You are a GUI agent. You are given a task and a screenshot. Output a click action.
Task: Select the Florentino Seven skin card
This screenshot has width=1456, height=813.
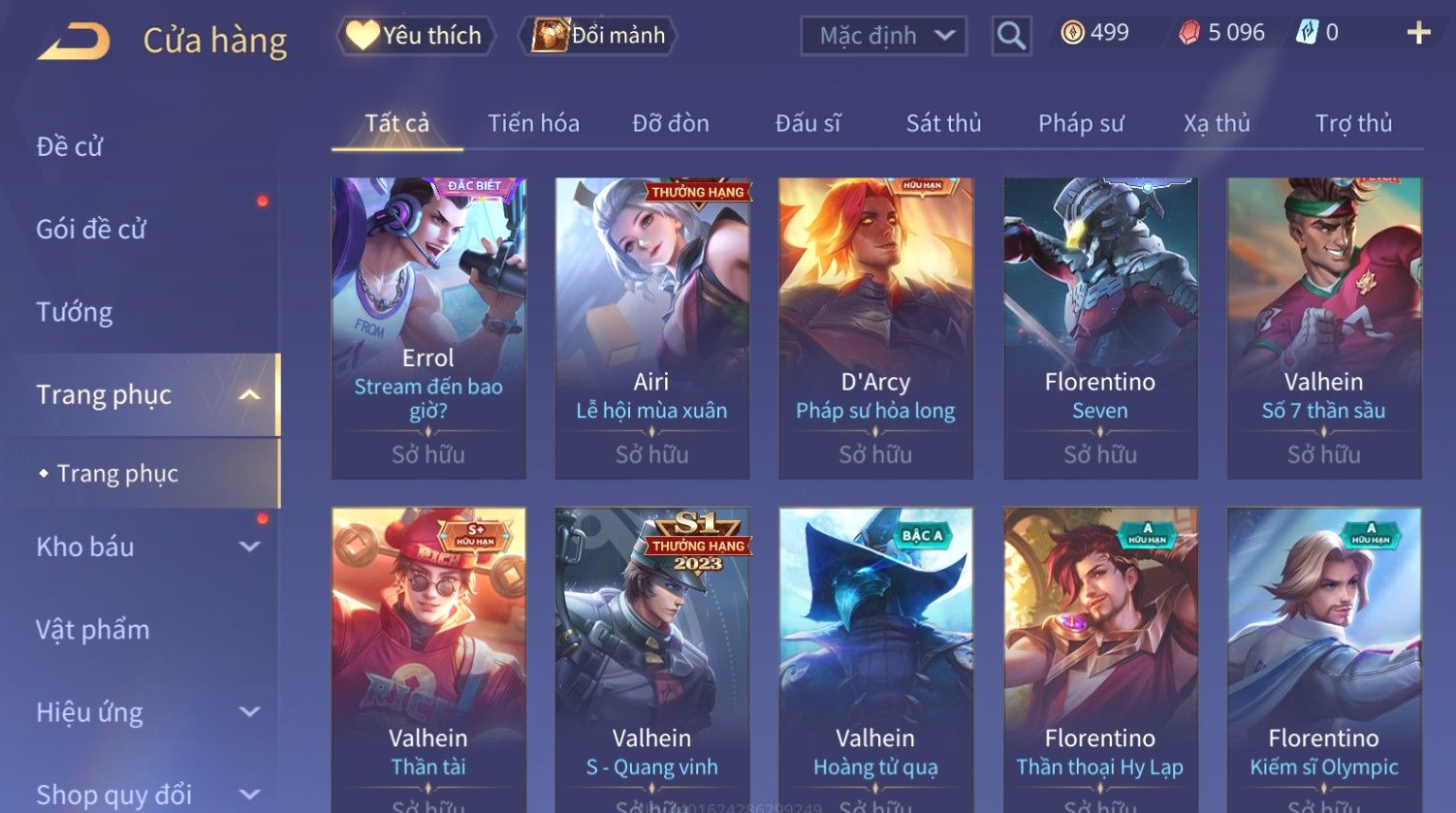[x=1100, y=328]
